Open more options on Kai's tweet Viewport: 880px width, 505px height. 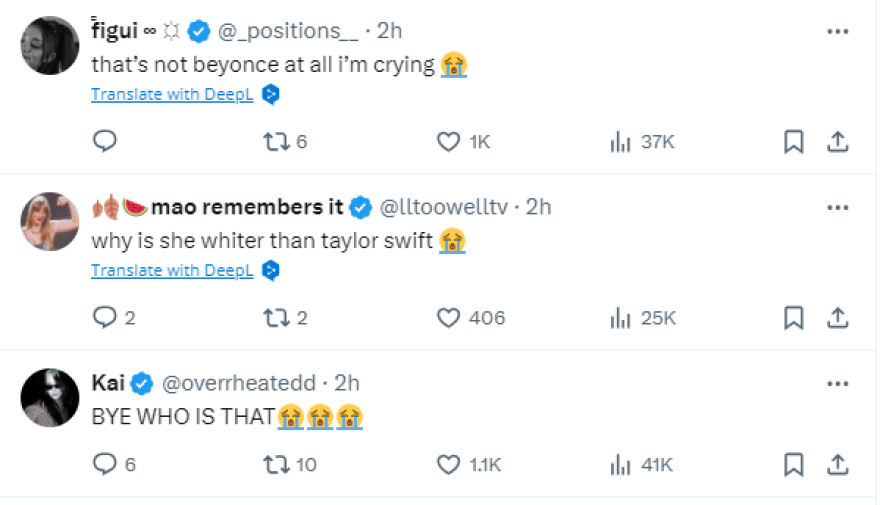838,383
